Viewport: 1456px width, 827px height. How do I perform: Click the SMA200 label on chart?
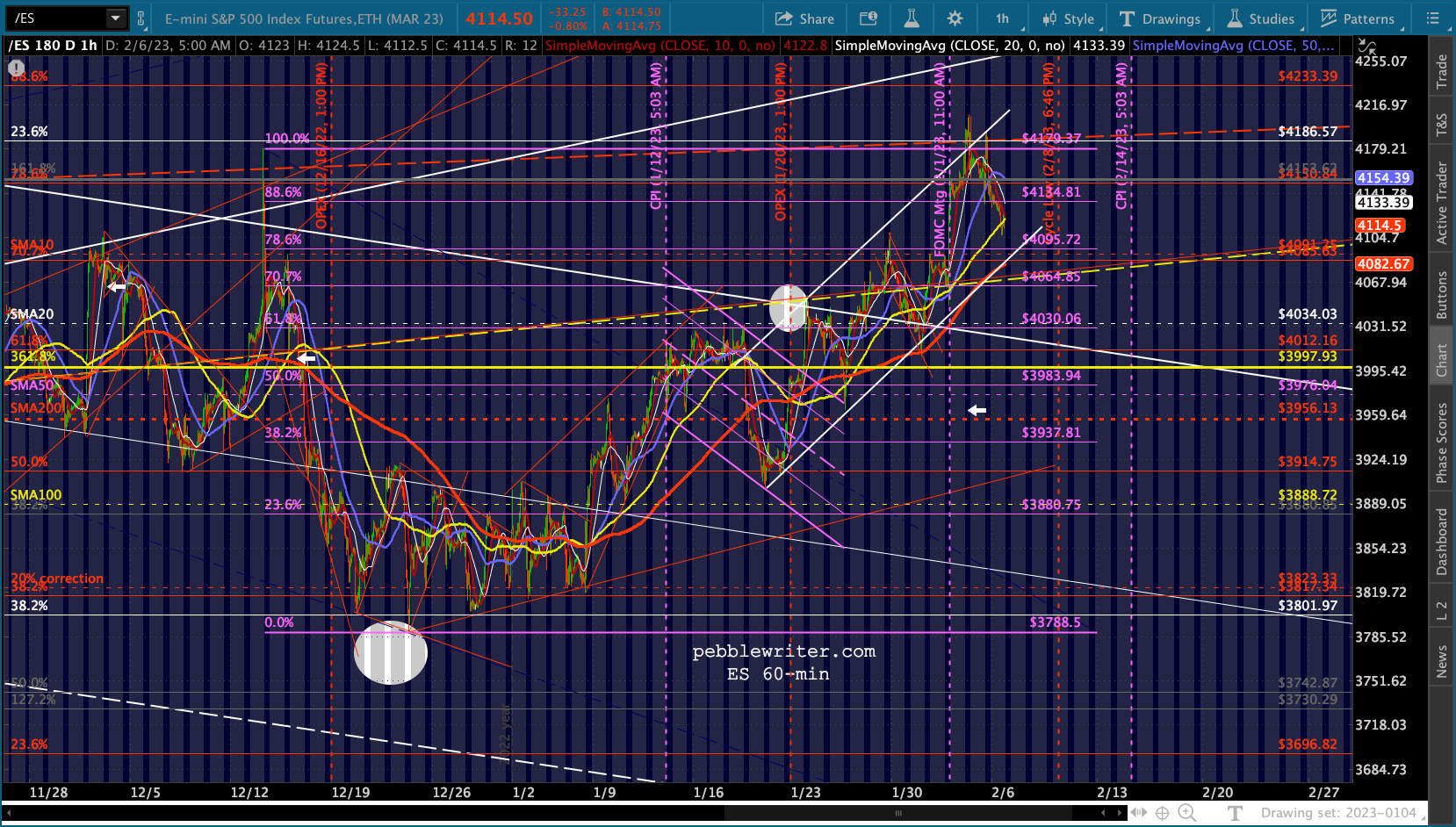pos(36,408)
